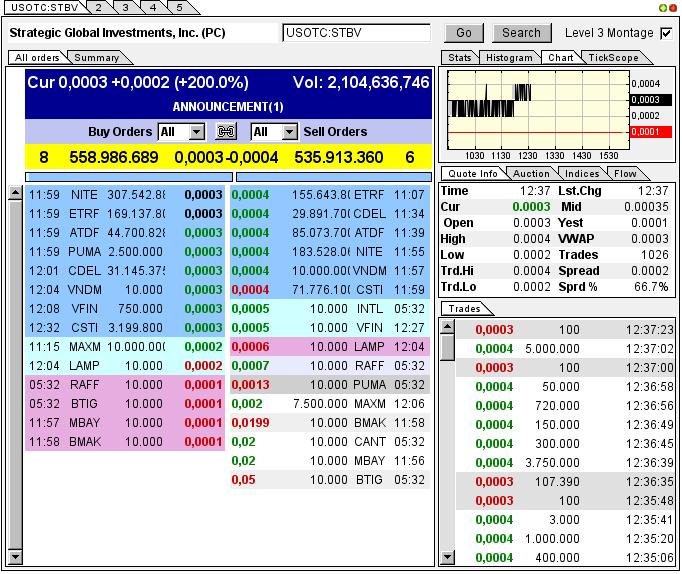Image resolution: width=682 pixels, height=574 pixels.
Task: Select the Auction tab
Action: [x=532, y=174]
